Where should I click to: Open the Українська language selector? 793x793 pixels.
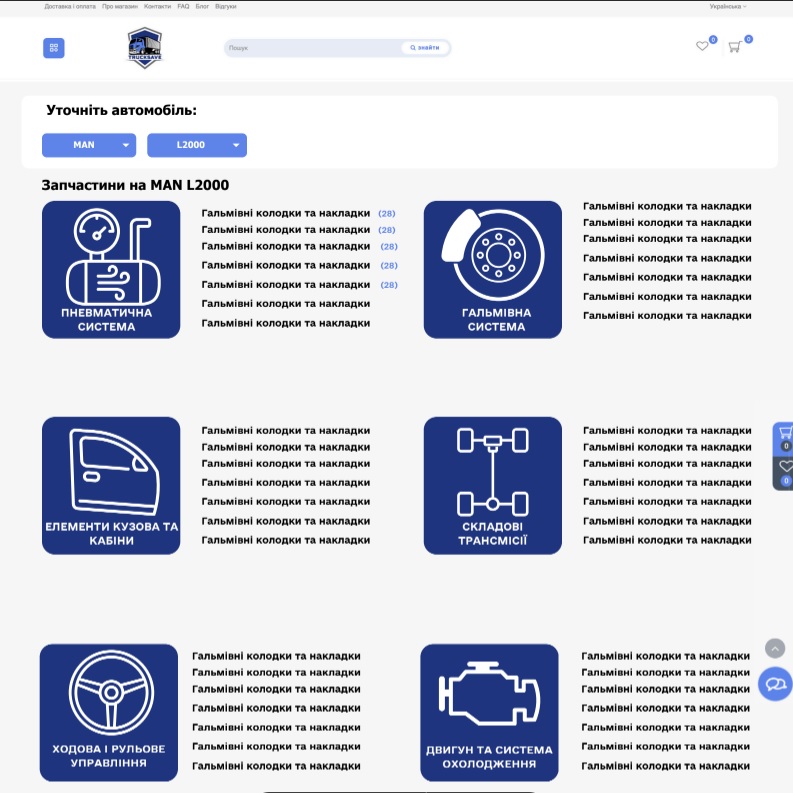[727, 6]
